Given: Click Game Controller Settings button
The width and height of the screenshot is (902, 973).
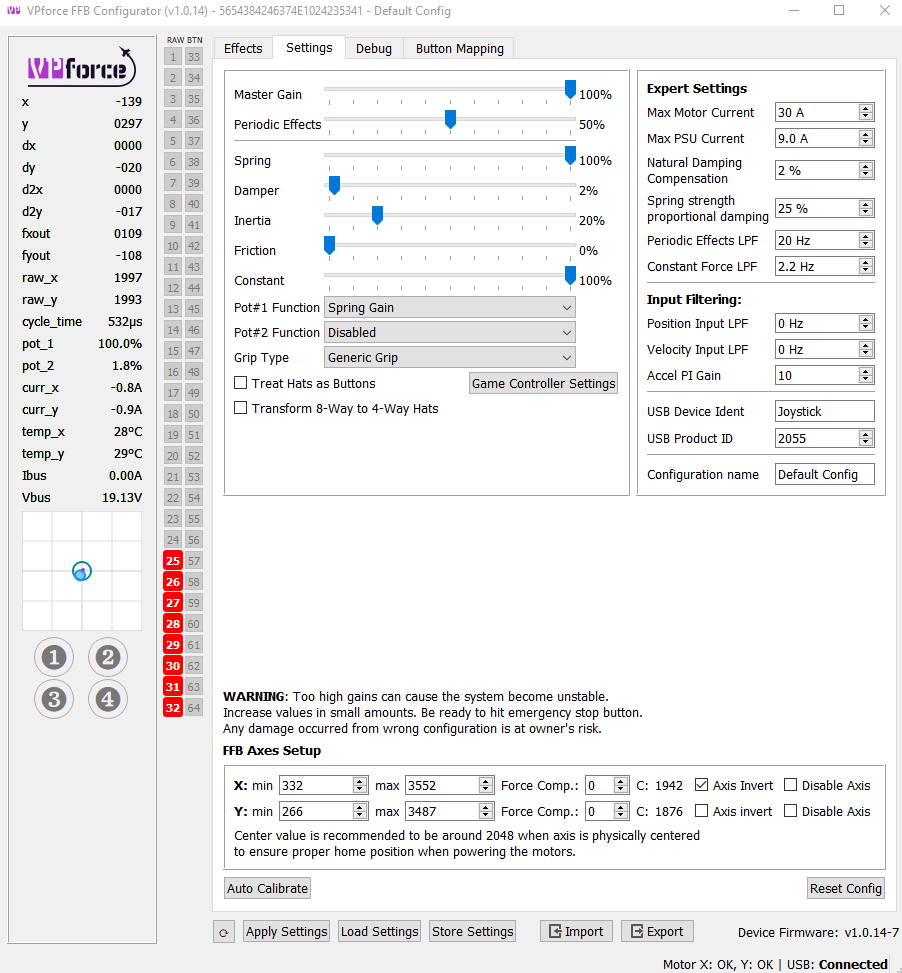Looking at the screenshot, I should click(x=543, y=383).
